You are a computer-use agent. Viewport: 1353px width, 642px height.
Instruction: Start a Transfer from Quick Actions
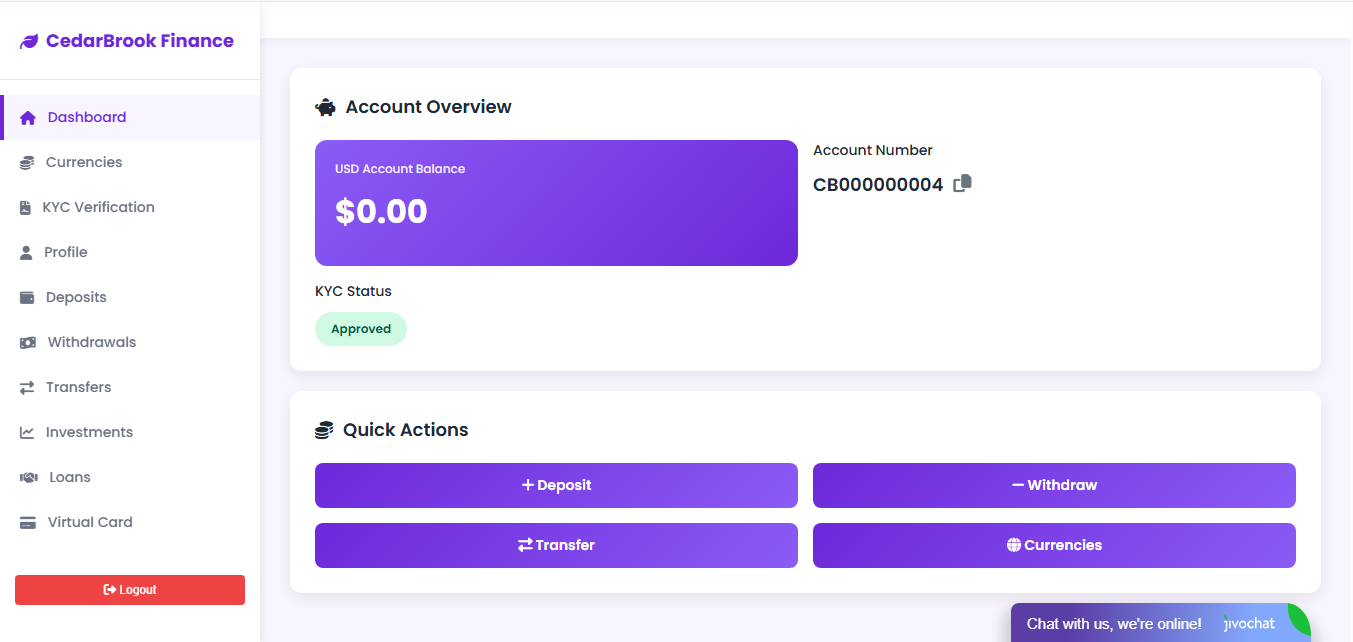click(x=556, y=545)
